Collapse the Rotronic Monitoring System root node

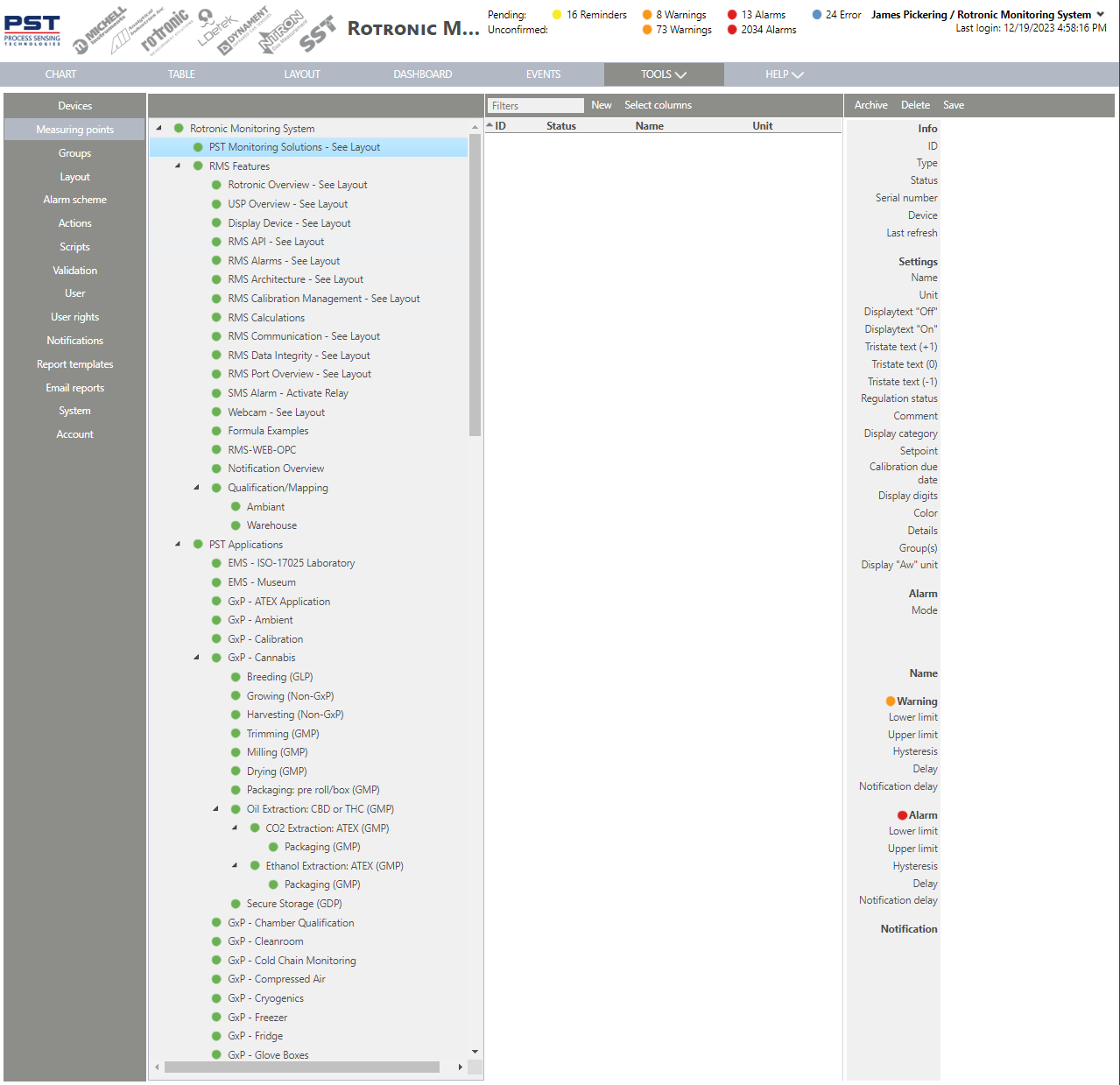point(158,128)
